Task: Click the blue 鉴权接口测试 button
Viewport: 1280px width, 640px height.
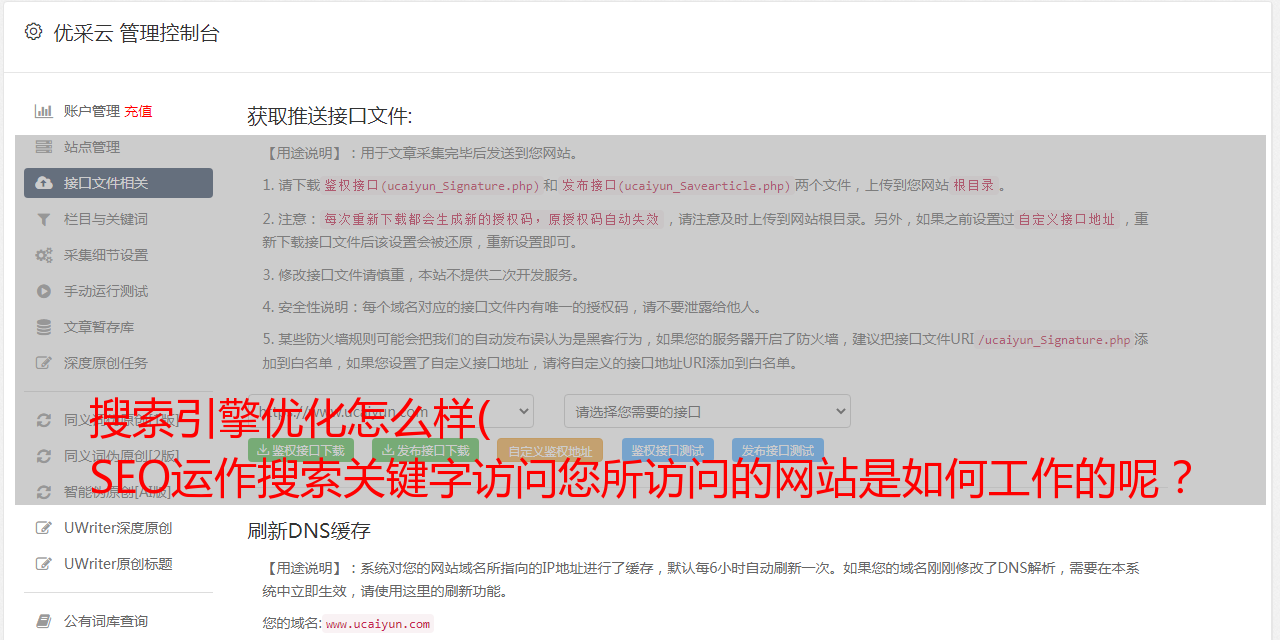Action: (668, 451)
